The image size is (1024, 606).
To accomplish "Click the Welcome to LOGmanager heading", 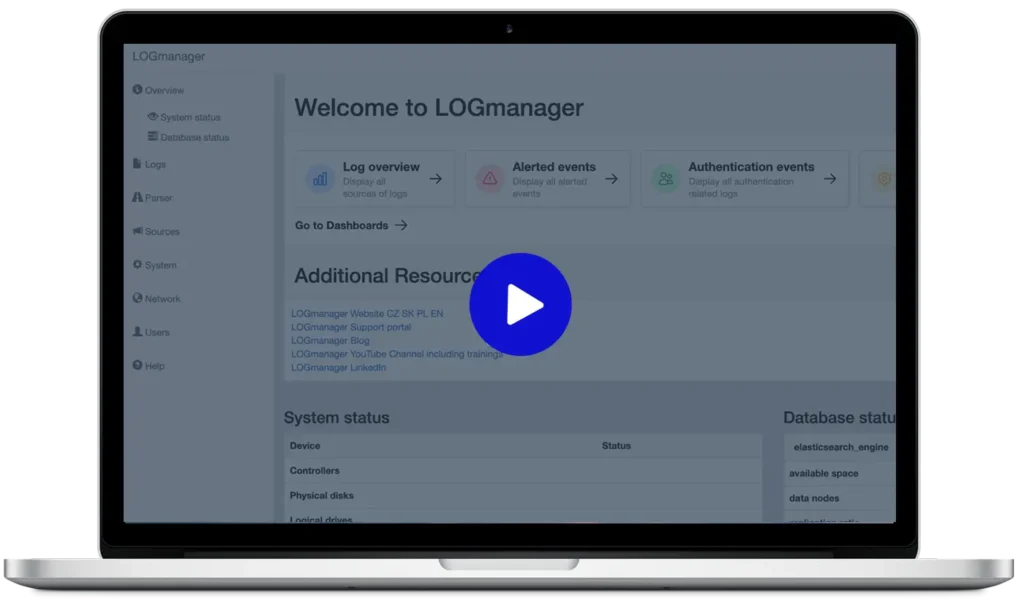I will pyautogui.click(x=439, y=108).
